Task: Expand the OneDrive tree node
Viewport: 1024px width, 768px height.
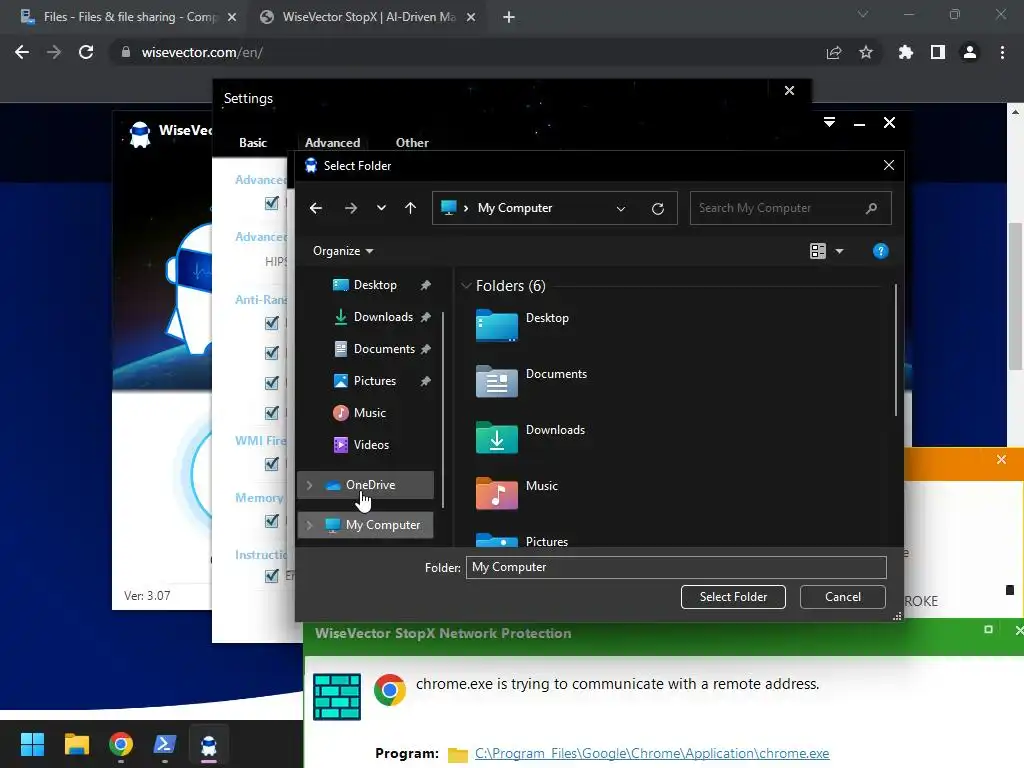Action: [310, 485]
